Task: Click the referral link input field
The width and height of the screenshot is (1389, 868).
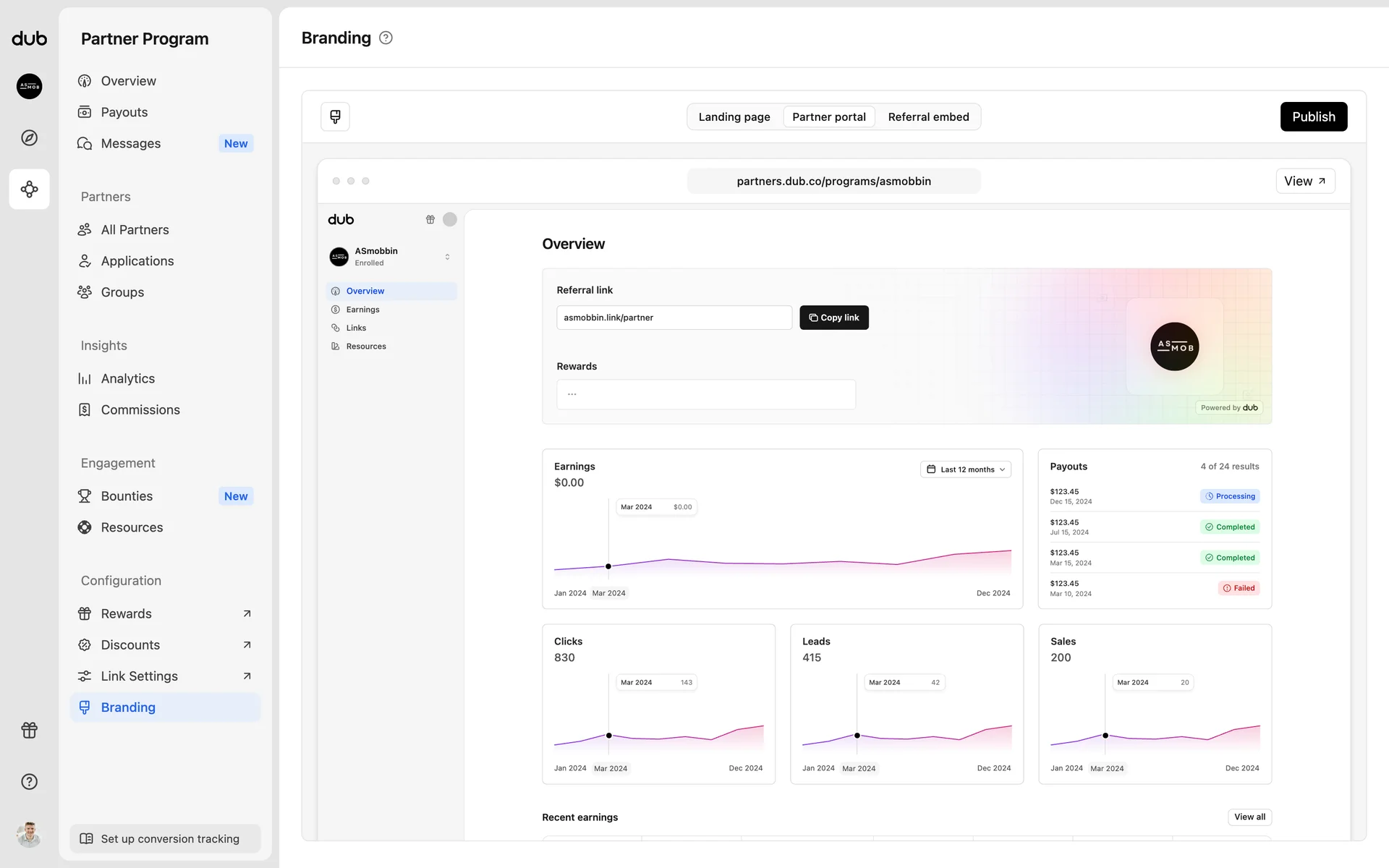Action: (x=674, y=318)
